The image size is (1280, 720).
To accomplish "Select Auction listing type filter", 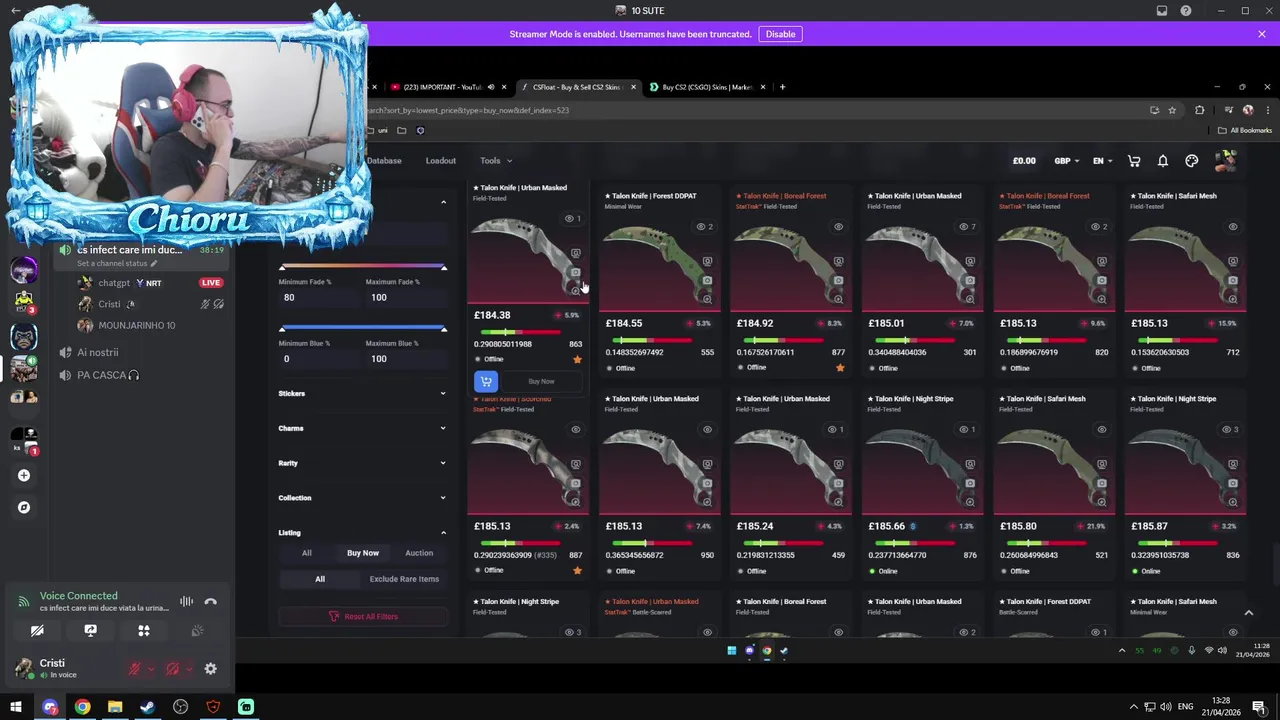I will 419,553.
